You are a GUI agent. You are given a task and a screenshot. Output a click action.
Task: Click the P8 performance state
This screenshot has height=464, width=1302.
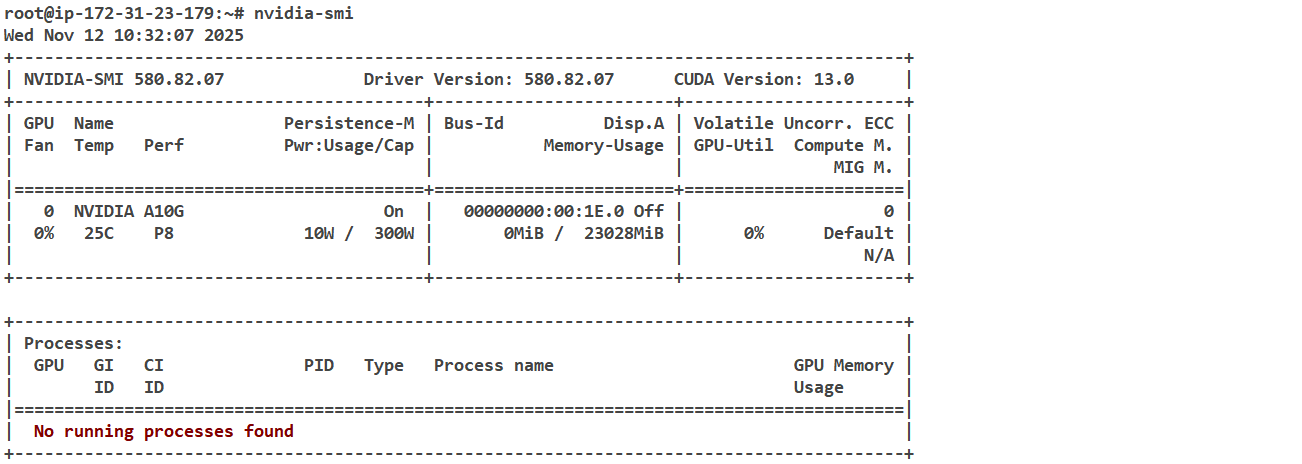click(x=163, y=233)
